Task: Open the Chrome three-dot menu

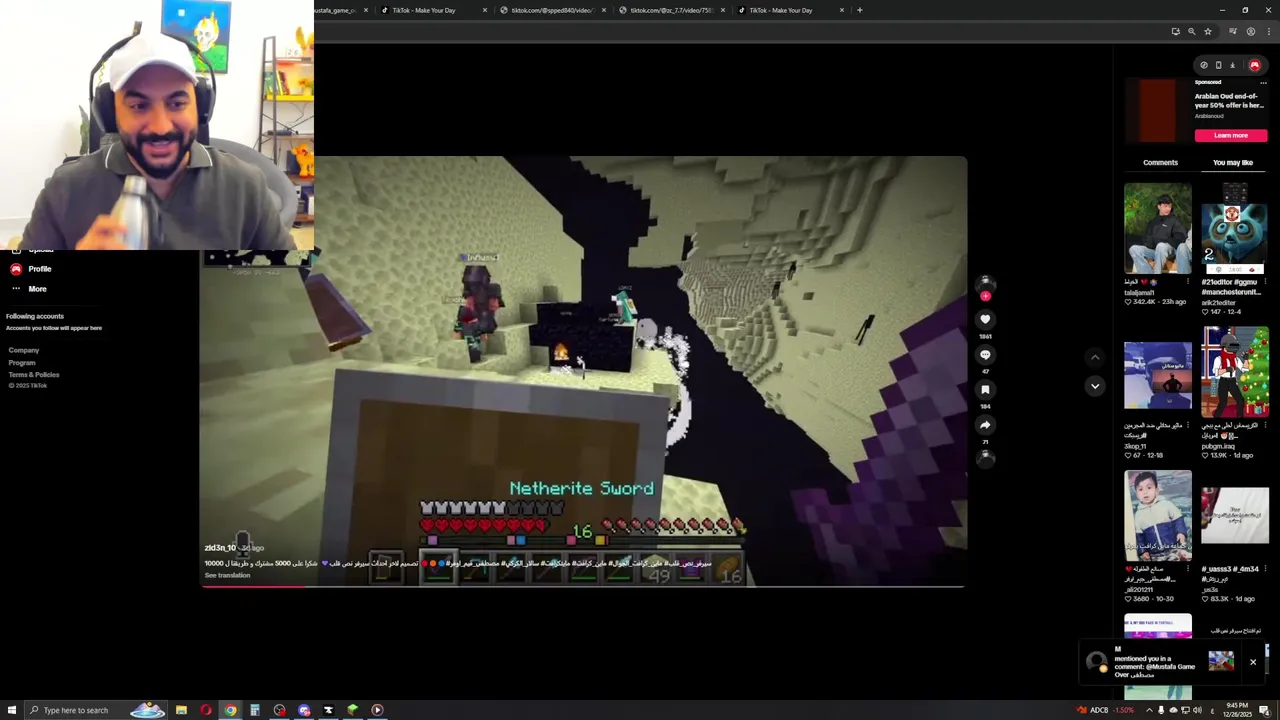Action: [1267, 31]
